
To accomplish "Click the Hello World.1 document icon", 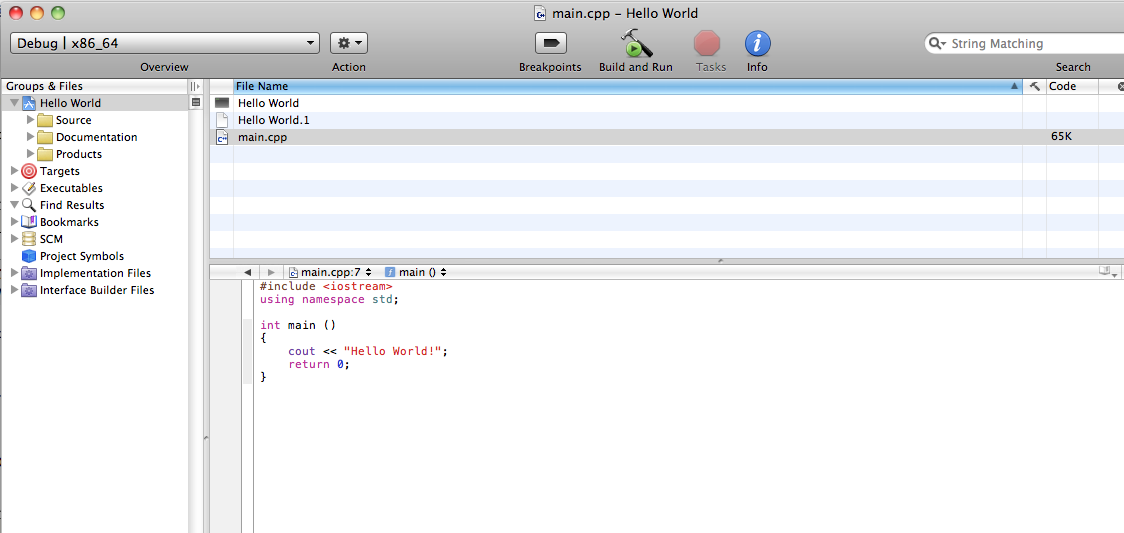I will point(222,120).
